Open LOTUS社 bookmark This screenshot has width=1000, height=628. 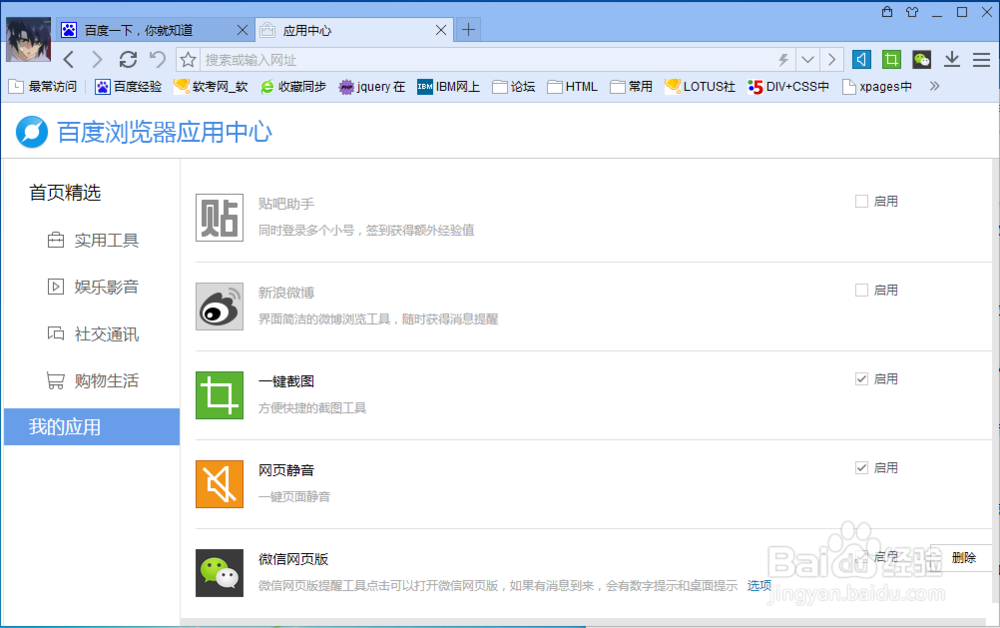tap(700, 87)
